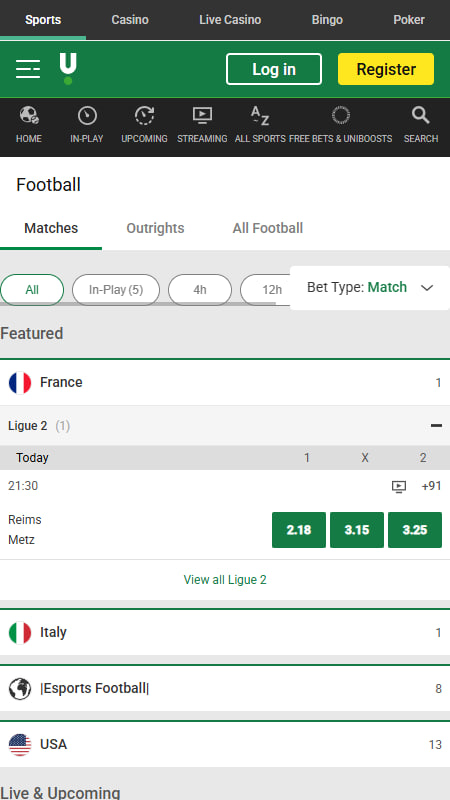
Task: Click the yellow Register button
Action: (386, 69)
